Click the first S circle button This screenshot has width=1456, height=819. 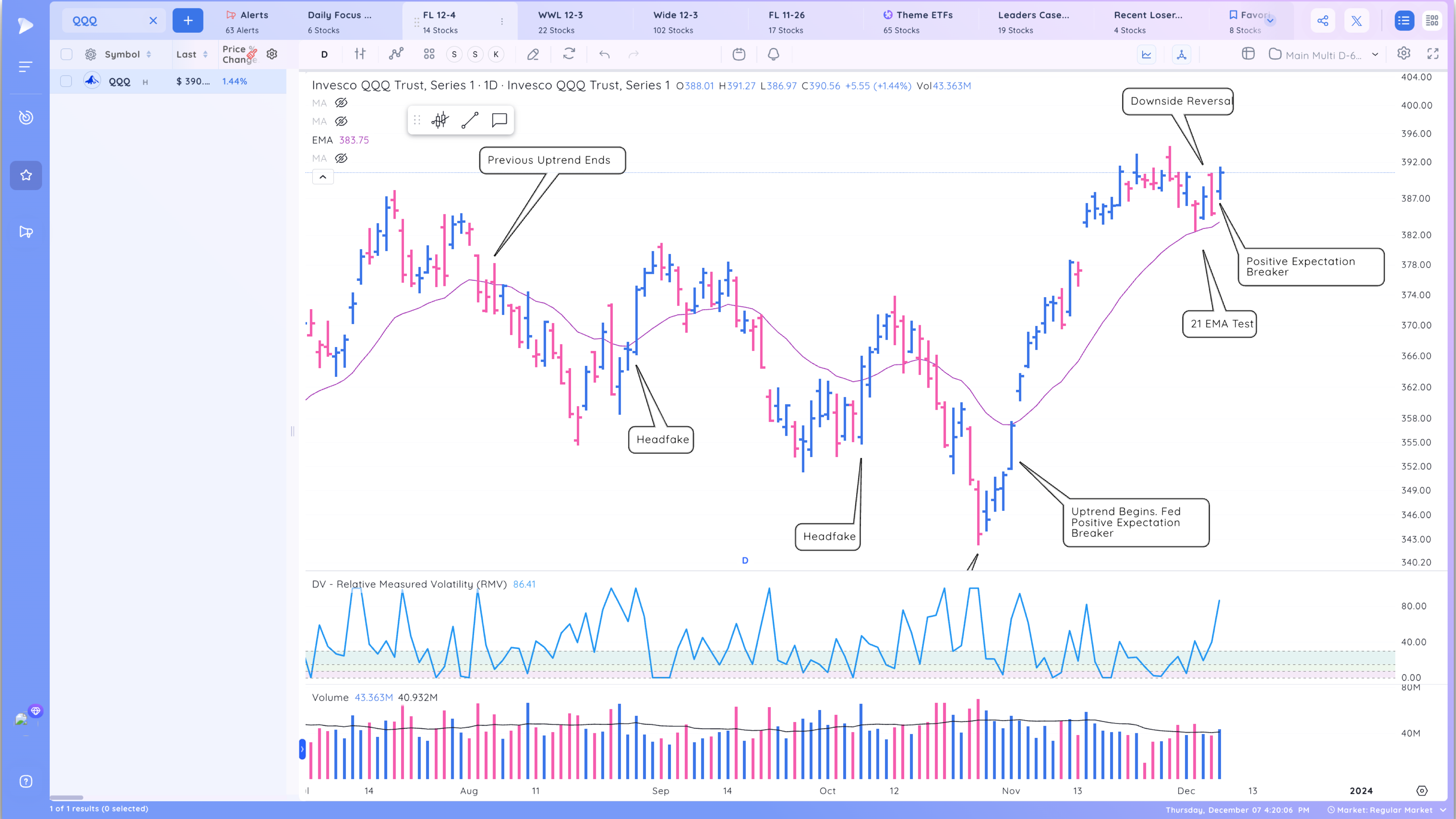tap(454, 54)
